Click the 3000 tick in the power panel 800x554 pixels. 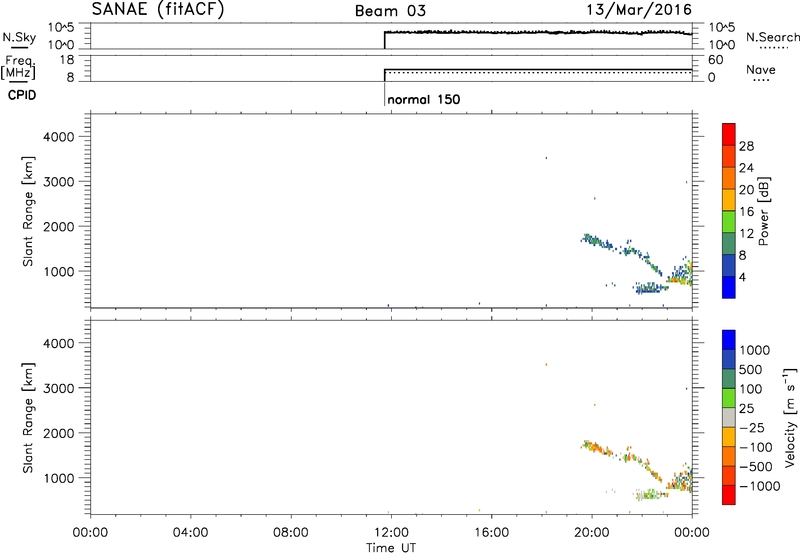pos(59,182)
